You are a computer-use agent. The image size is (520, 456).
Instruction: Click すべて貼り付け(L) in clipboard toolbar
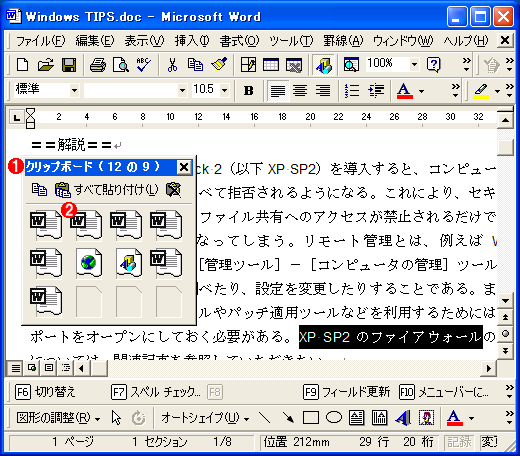(x=107, y=190)
